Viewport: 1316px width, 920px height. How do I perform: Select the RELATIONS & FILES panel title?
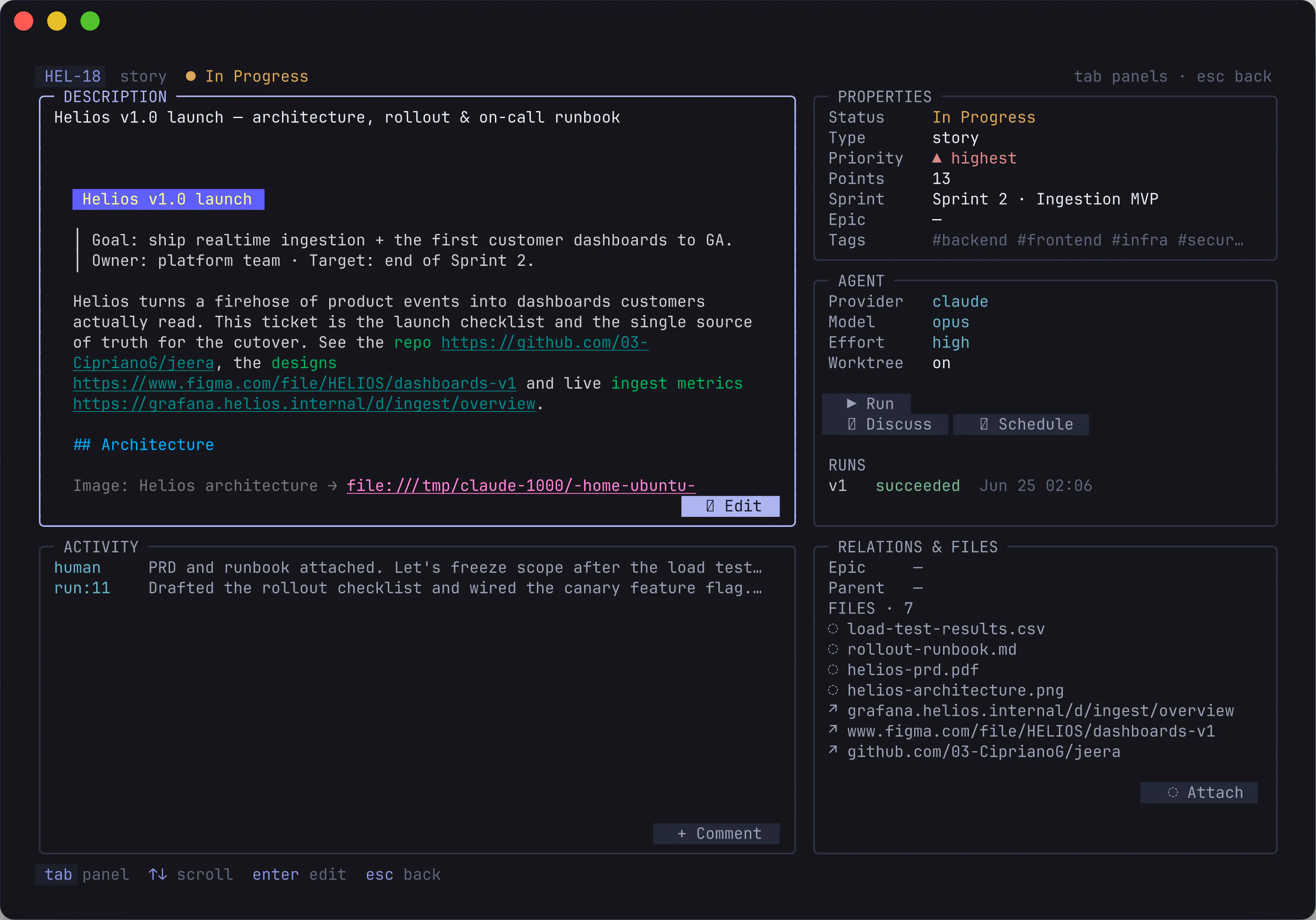(x=918, y=547)
